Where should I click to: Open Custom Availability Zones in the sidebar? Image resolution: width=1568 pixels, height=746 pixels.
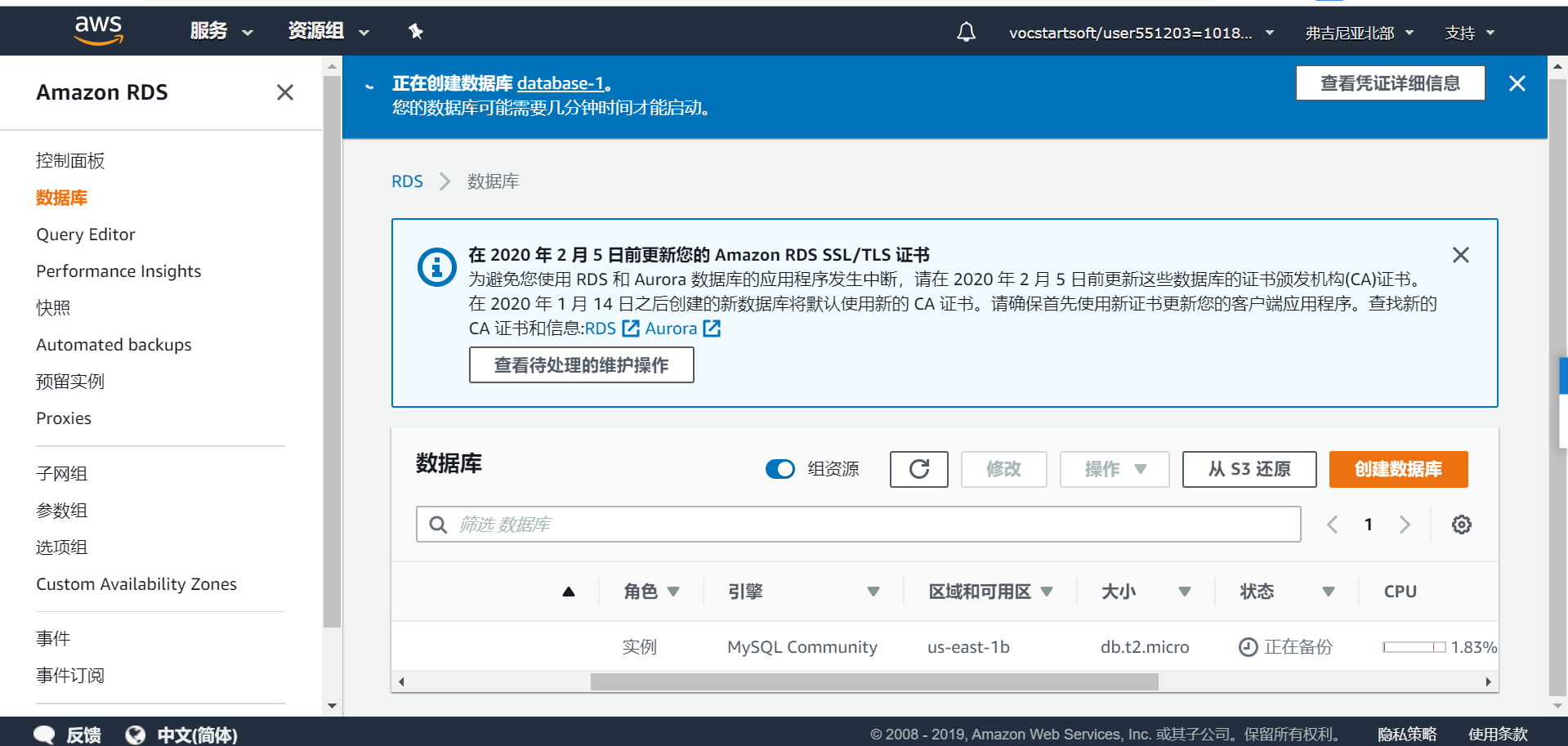136,584
